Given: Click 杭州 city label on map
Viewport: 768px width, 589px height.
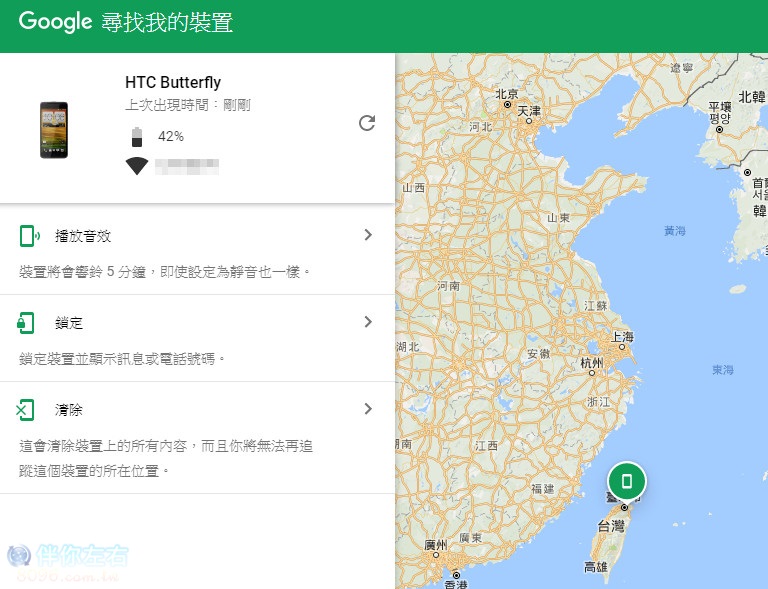Looking at the screenshot, I should click(x=592, y=363).
